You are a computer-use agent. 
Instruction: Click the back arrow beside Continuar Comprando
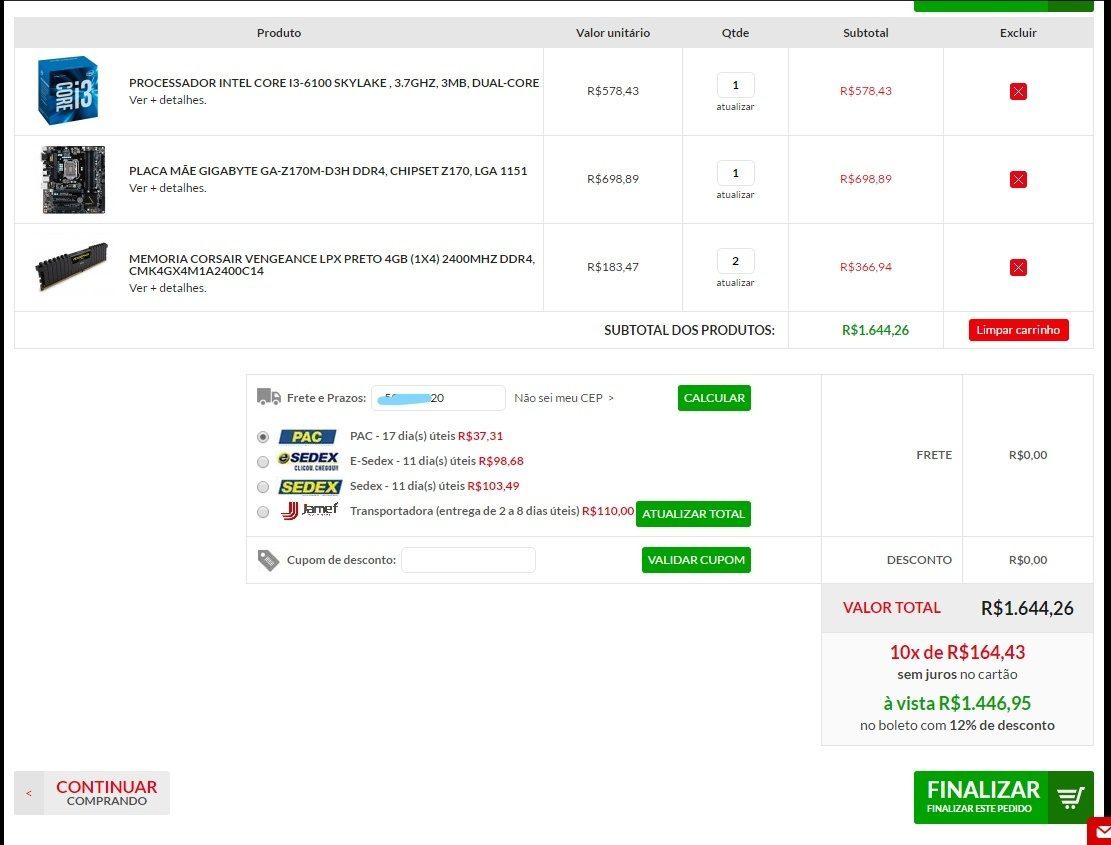point(29,793)
